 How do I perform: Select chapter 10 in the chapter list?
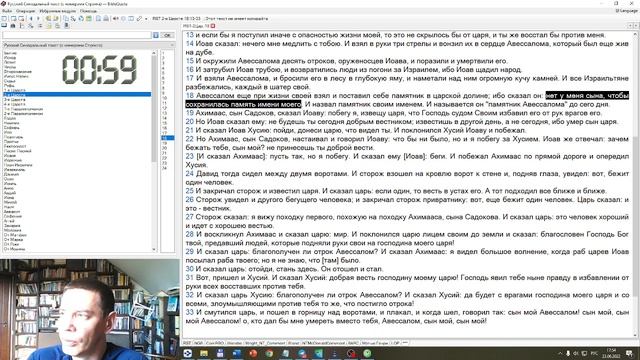tap(164, 98)
